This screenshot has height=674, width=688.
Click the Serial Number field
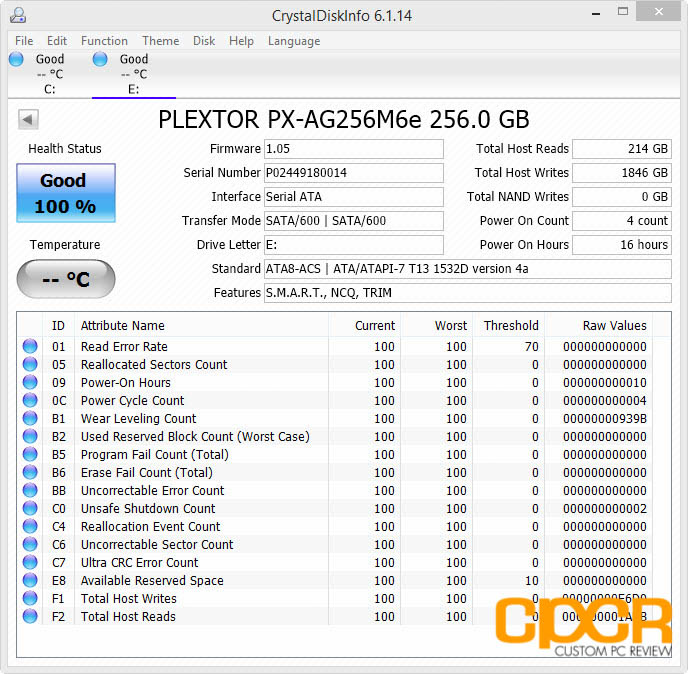pyautogui.click(x=354, y=173)
